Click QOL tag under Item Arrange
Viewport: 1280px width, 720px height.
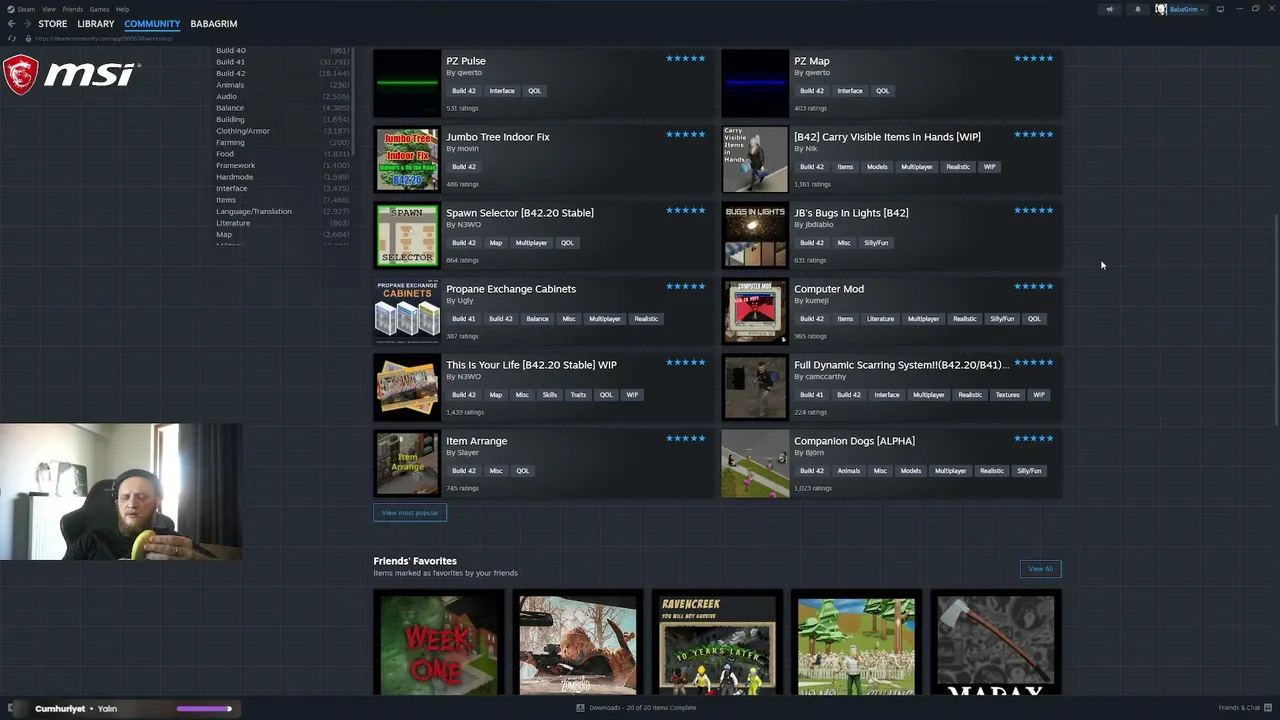click(x=522, y=471)
